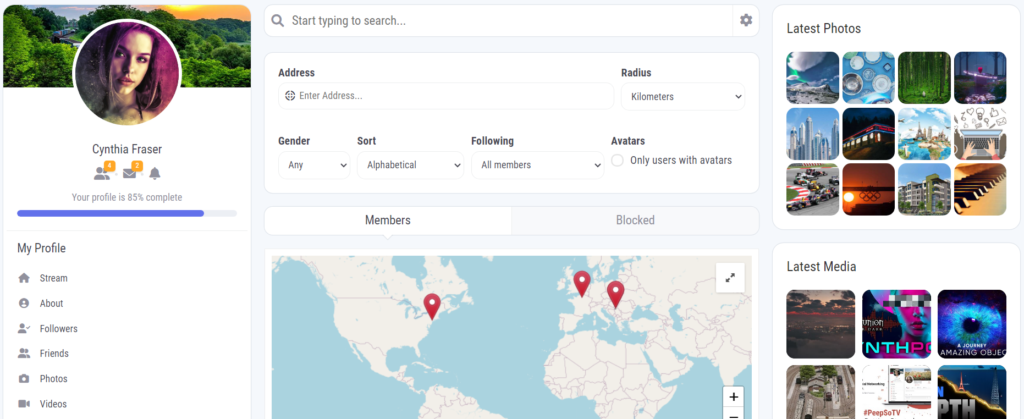The image size is (1024, 419).
Task: Open the notifications bell icon
Action: (x=155, y=174)
